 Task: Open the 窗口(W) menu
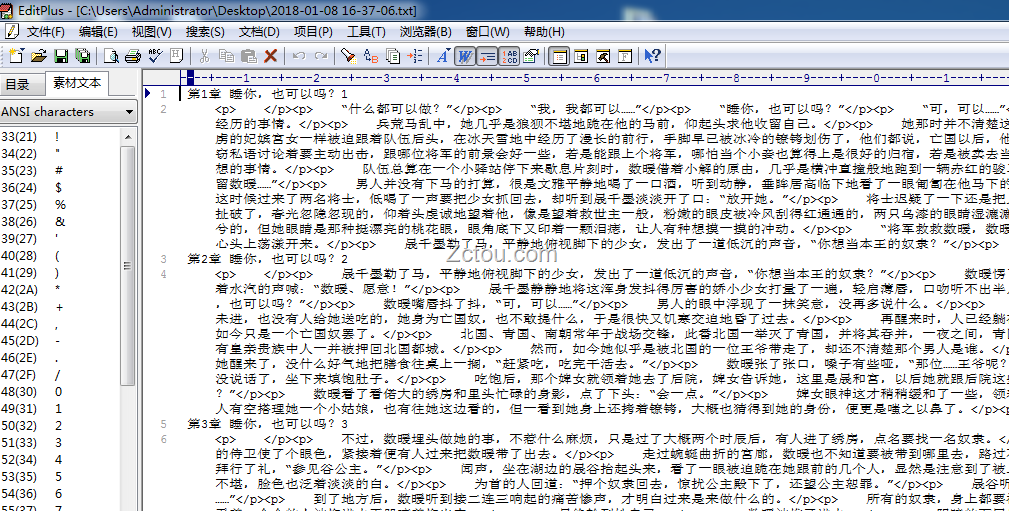(488, 32)
